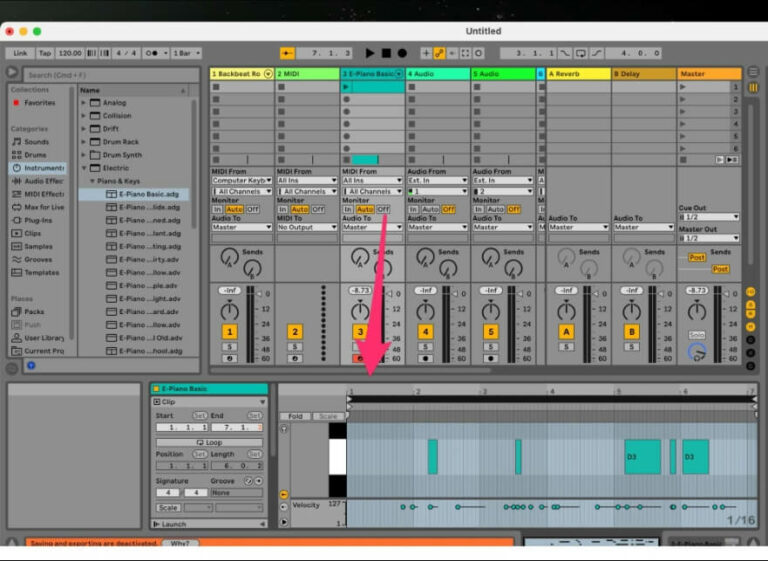
Task: Stop playback with the Stop button
Action: [x=386, y=53]
